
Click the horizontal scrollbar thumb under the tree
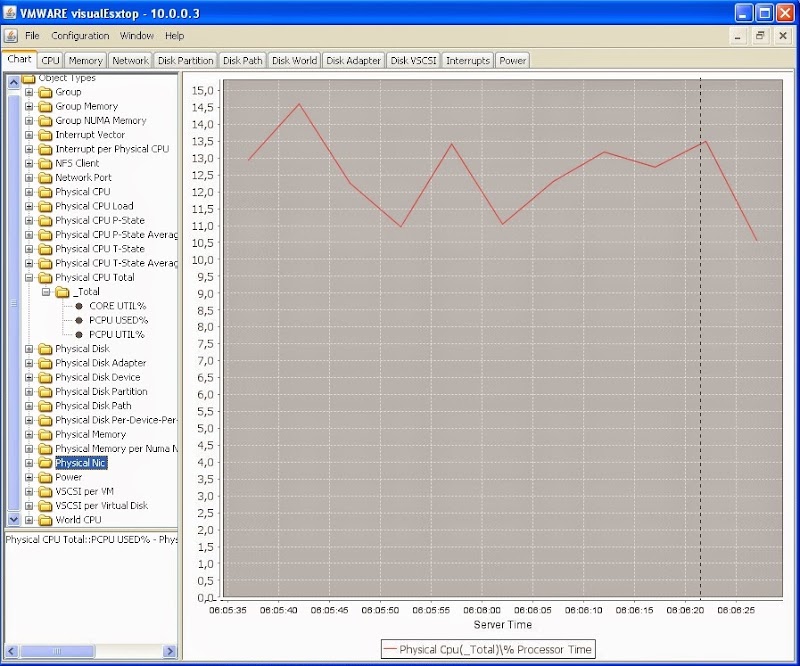pos(57,651)
